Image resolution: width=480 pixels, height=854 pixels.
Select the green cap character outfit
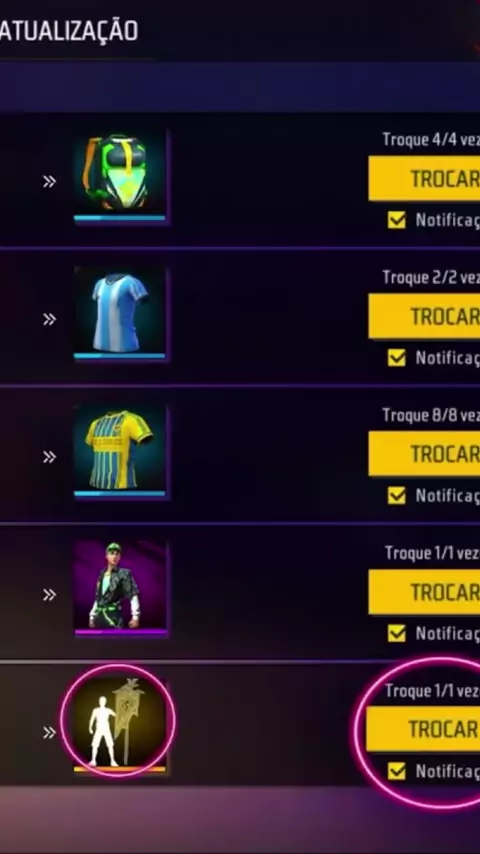pyautogui.click(x=120, y=589)
